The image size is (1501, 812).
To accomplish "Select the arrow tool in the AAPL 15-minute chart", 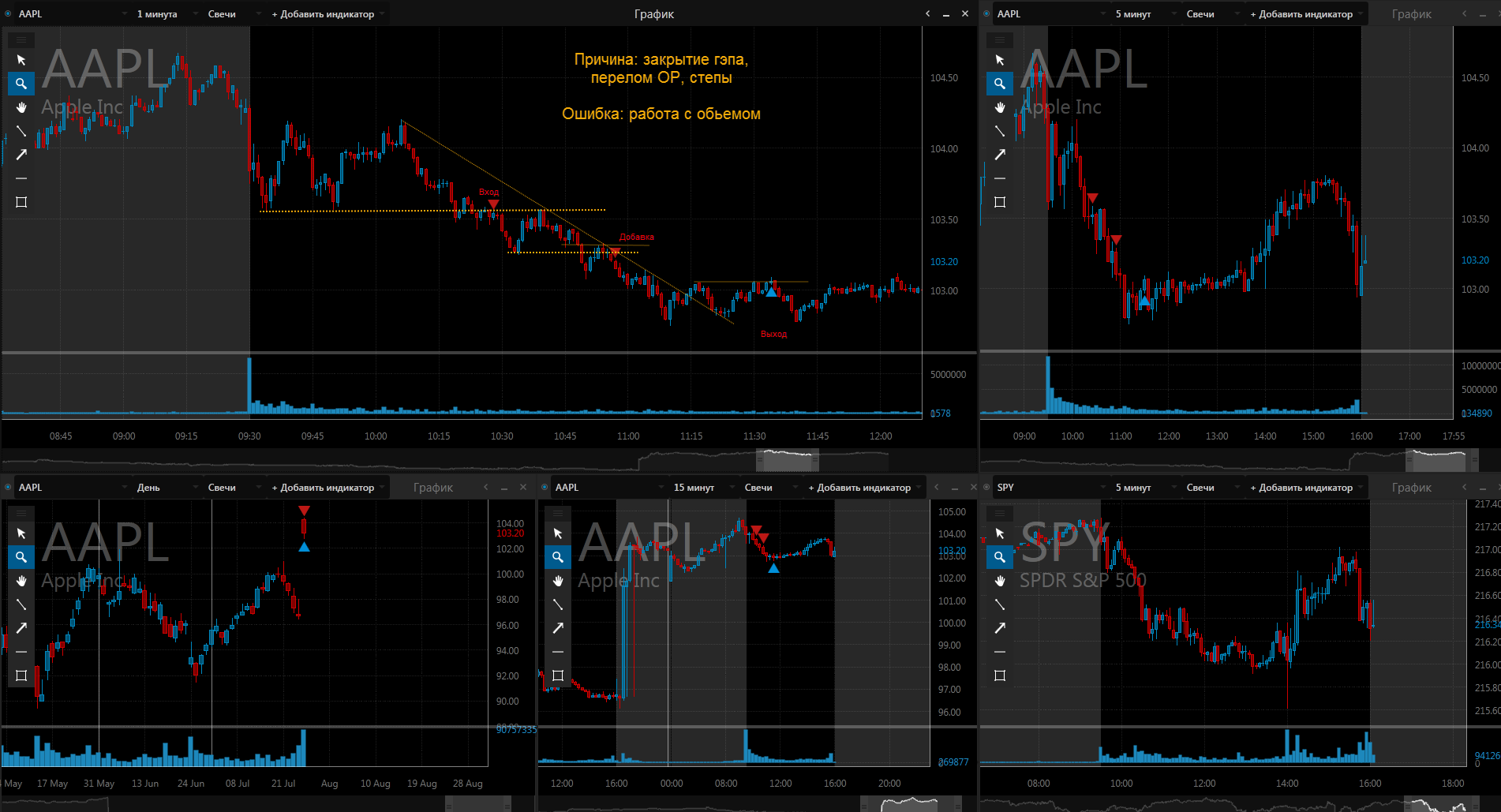I will pyautogui.click(x=558, y=628).
